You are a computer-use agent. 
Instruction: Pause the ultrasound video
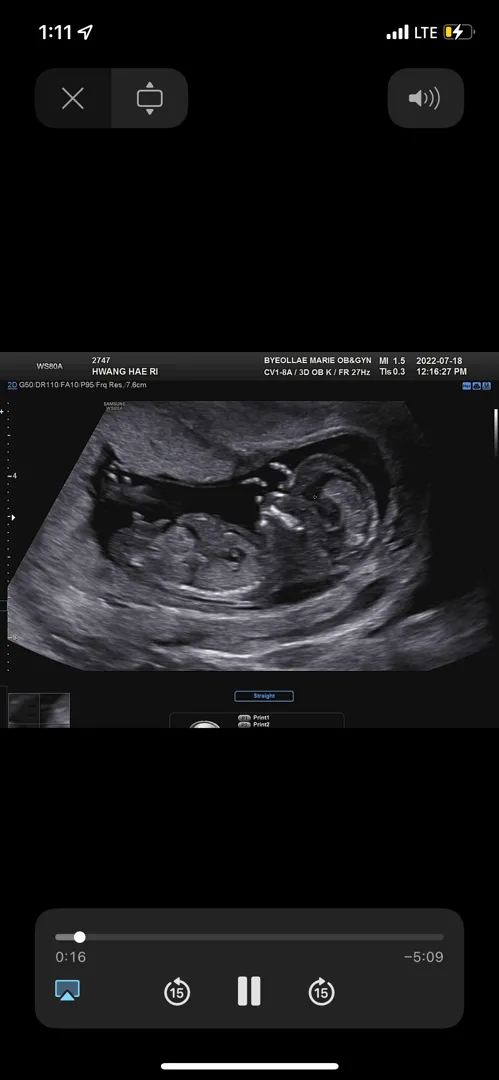coord(249,991)
